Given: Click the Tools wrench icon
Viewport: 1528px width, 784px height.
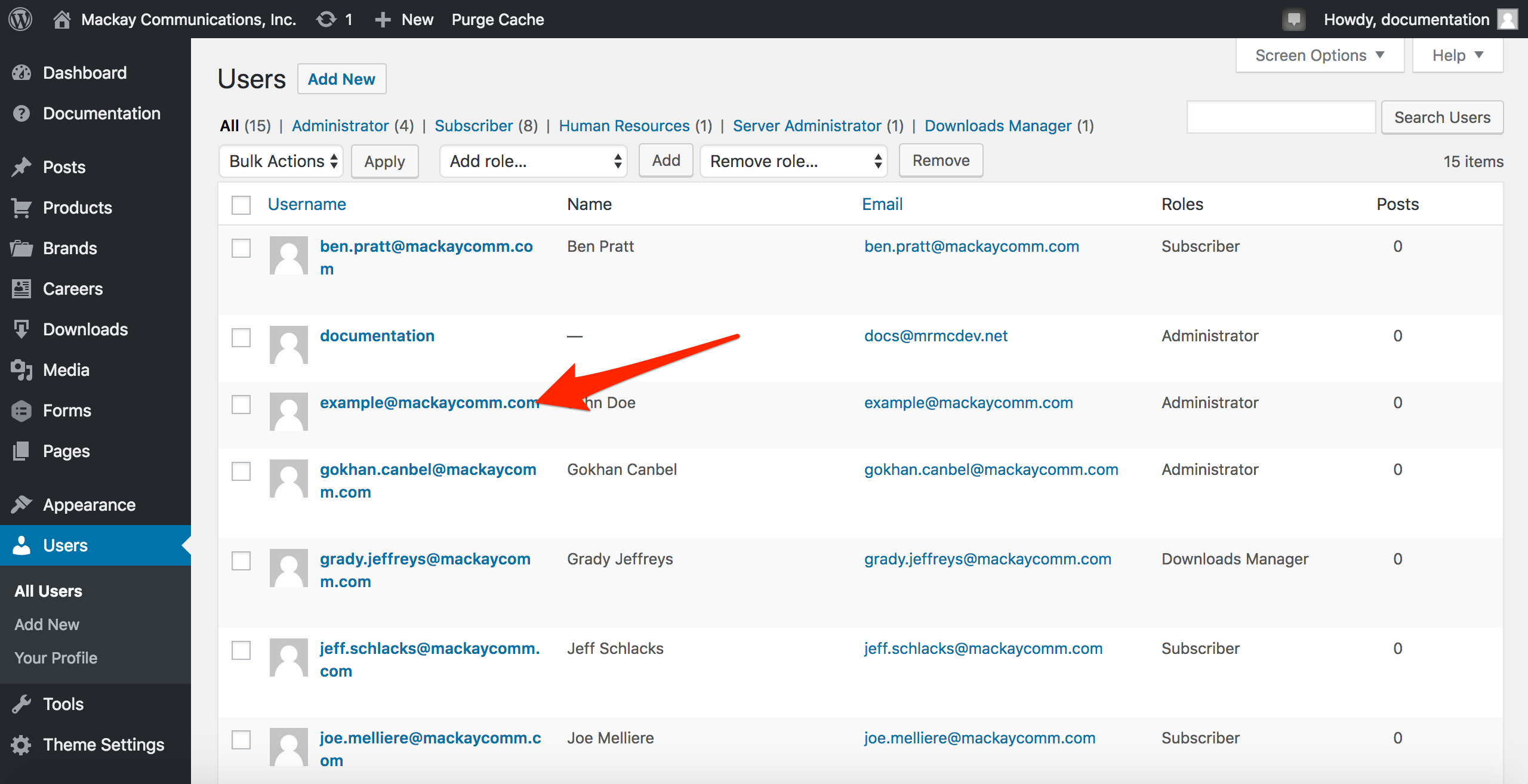Looking at the screenshot, I should tap(21, 704).
